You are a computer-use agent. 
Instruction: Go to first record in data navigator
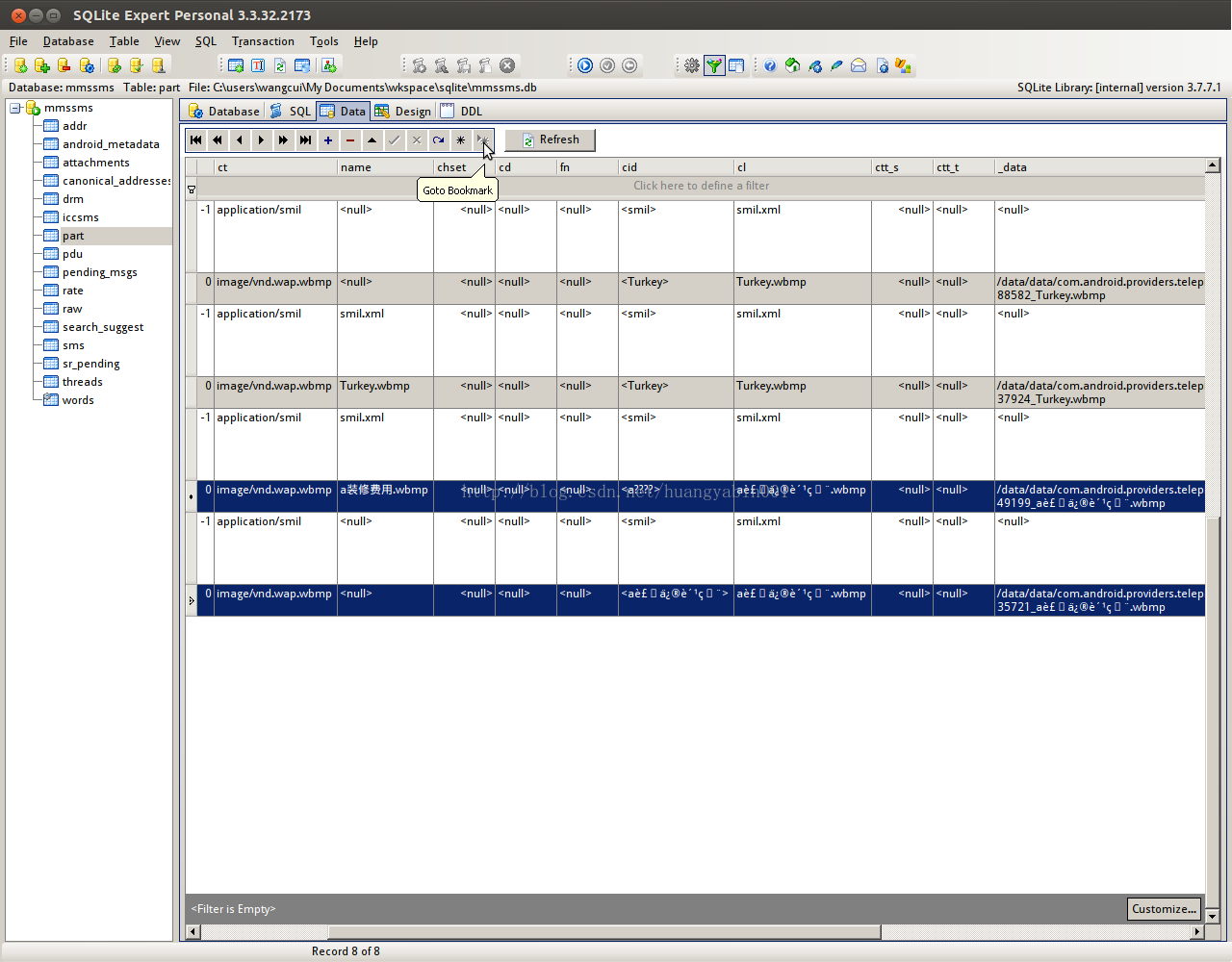click(196, 140)
